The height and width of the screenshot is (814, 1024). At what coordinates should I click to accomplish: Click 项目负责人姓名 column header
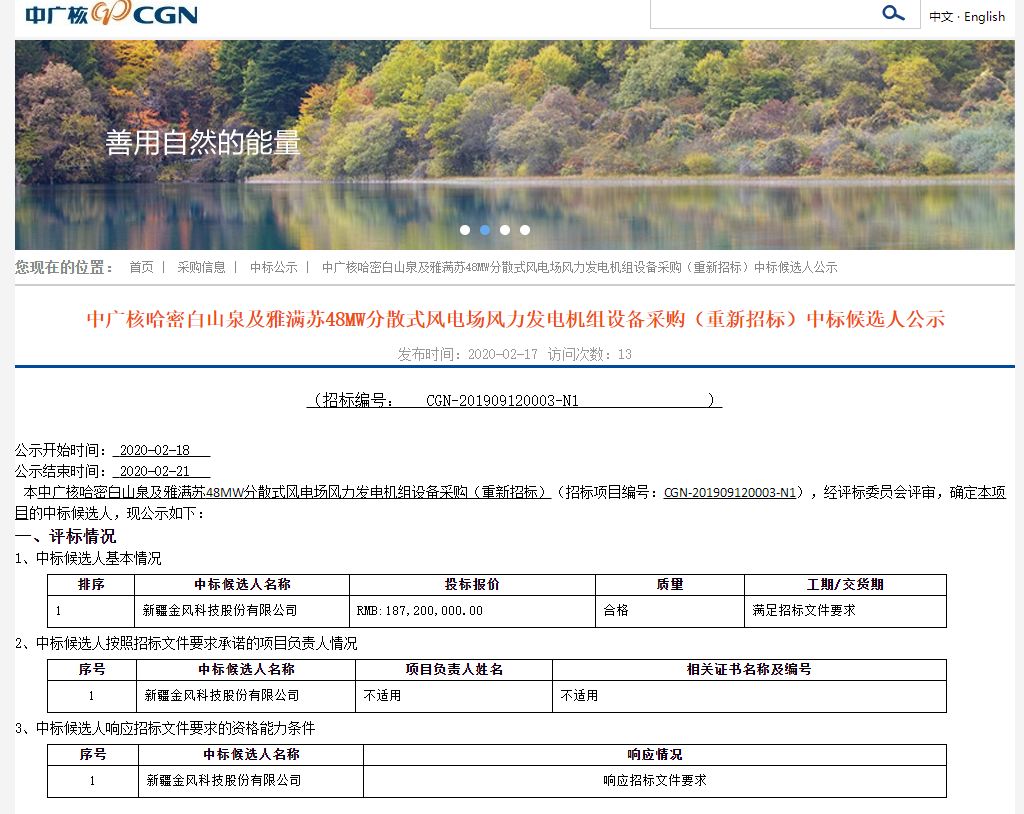pos(454,670)
